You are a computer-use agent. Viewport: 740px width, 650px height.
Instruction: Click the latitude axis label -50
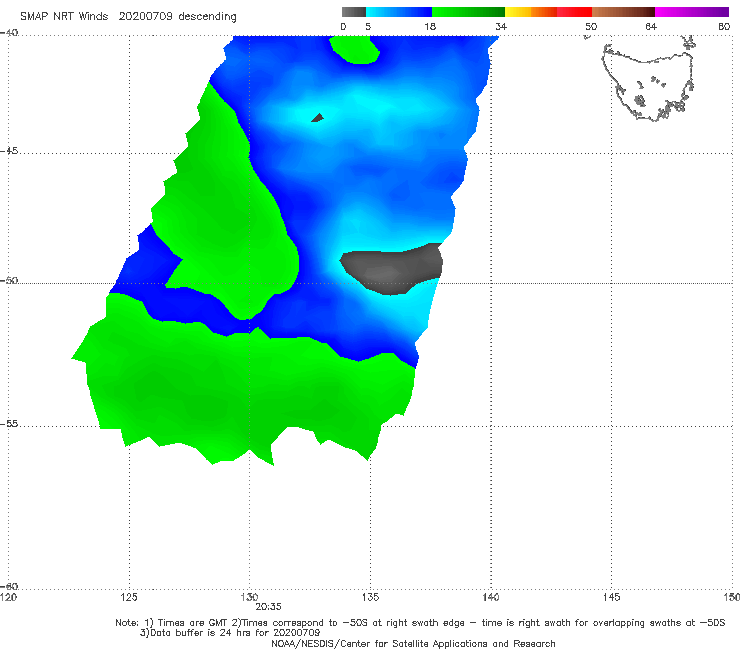tap(9, 281)
